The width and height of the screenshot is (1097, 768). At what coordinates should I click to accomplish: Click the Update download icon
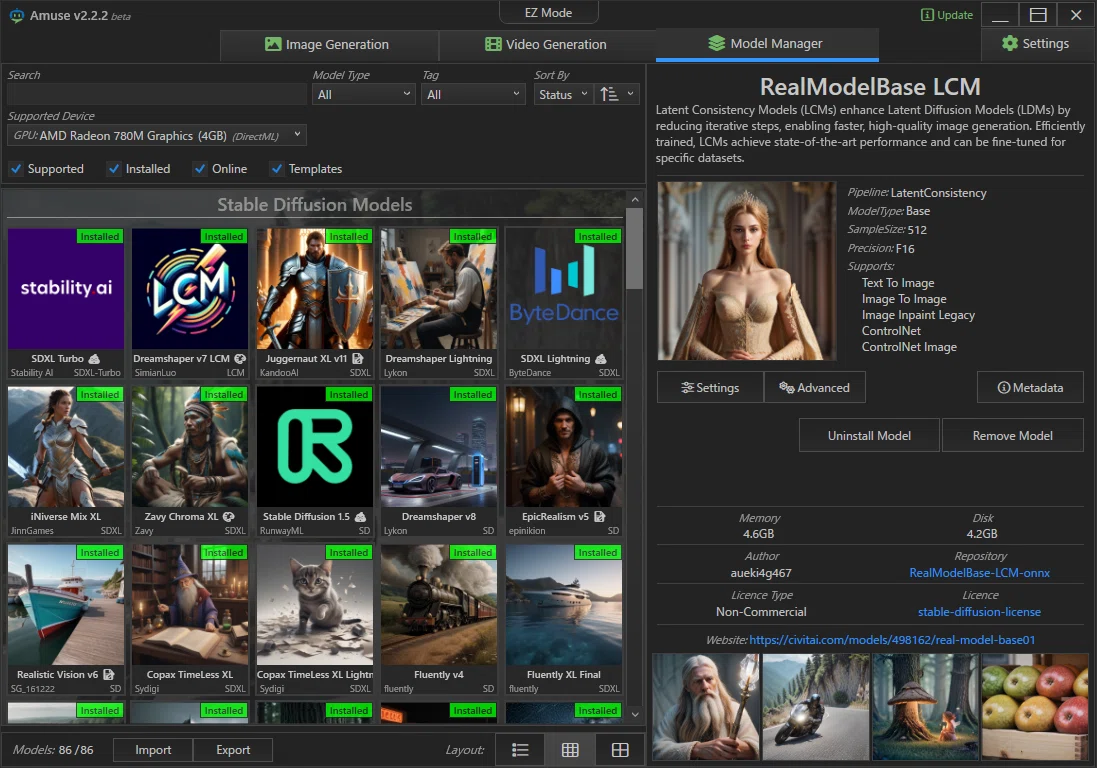pyautogui.click(x=927, y=15)
